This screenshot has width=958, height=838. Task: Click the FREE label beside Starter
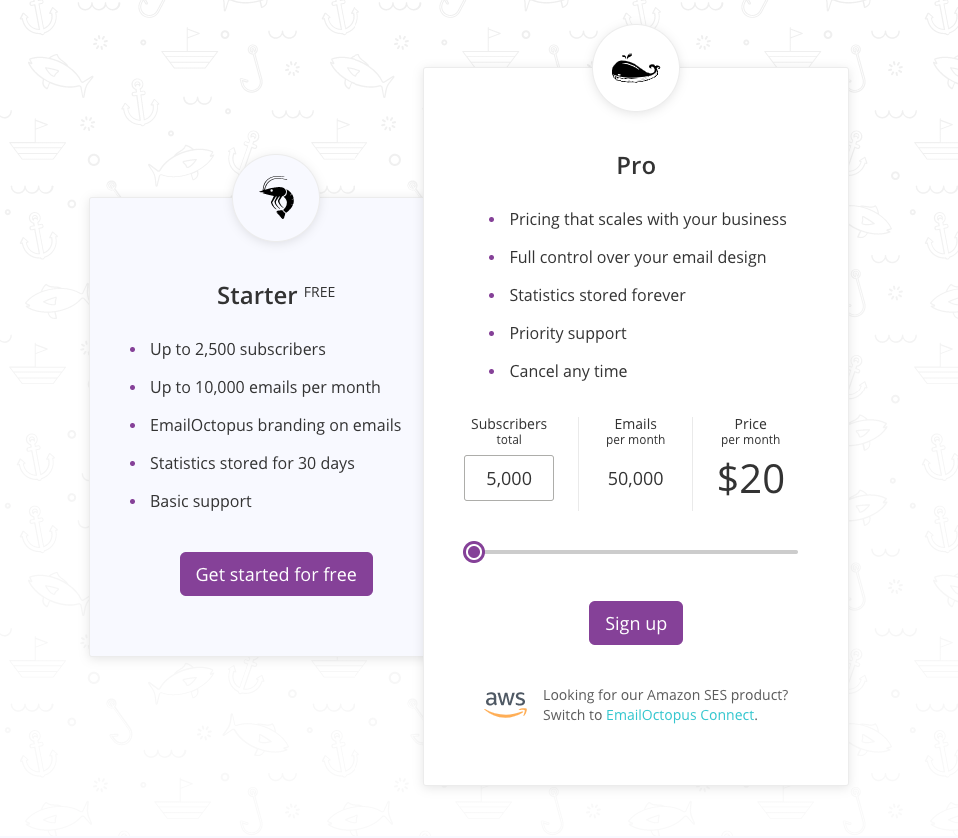tap(320, 293)
